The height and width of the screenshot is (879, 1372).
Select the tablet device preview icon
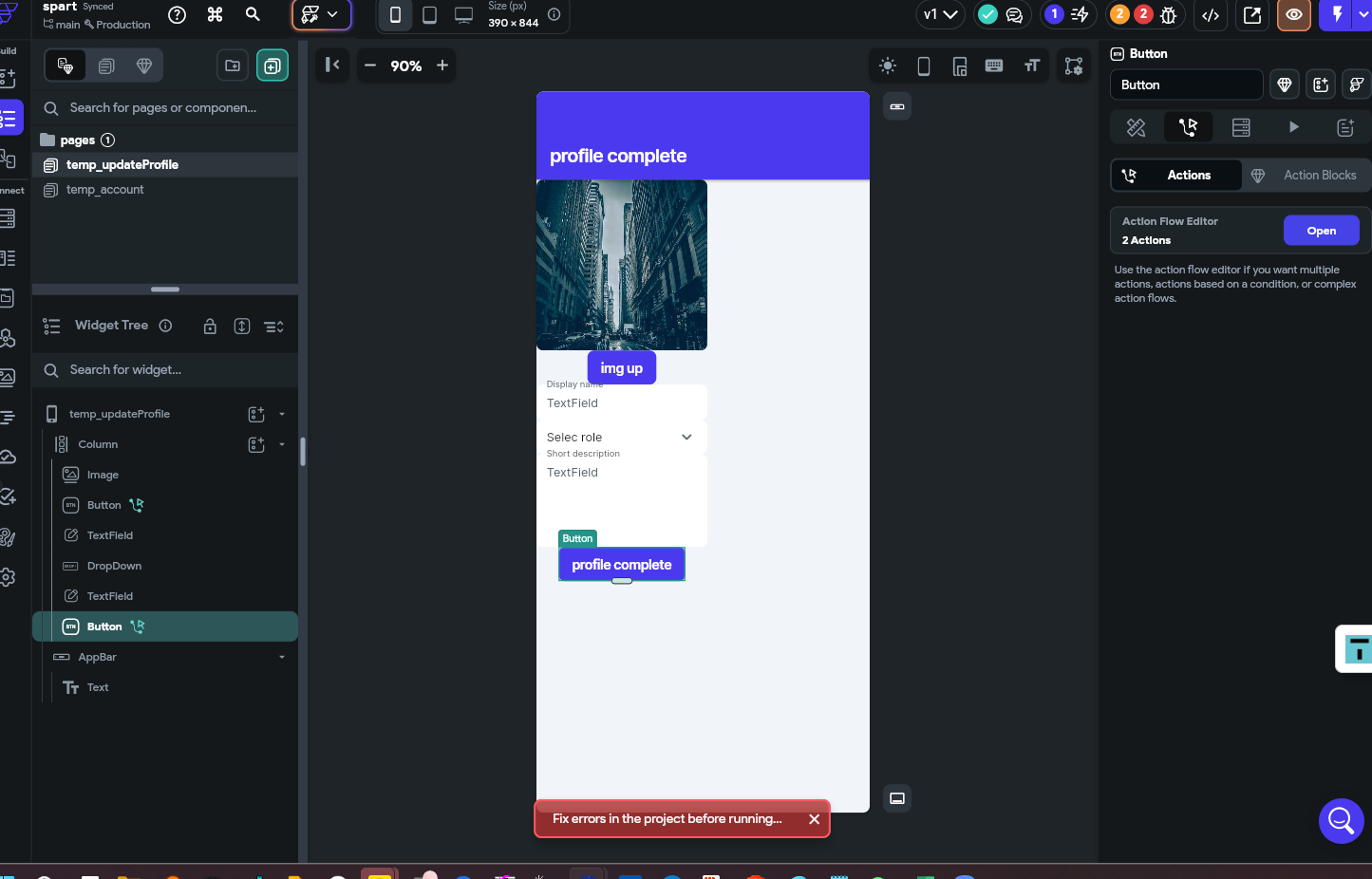click(429, 15)
